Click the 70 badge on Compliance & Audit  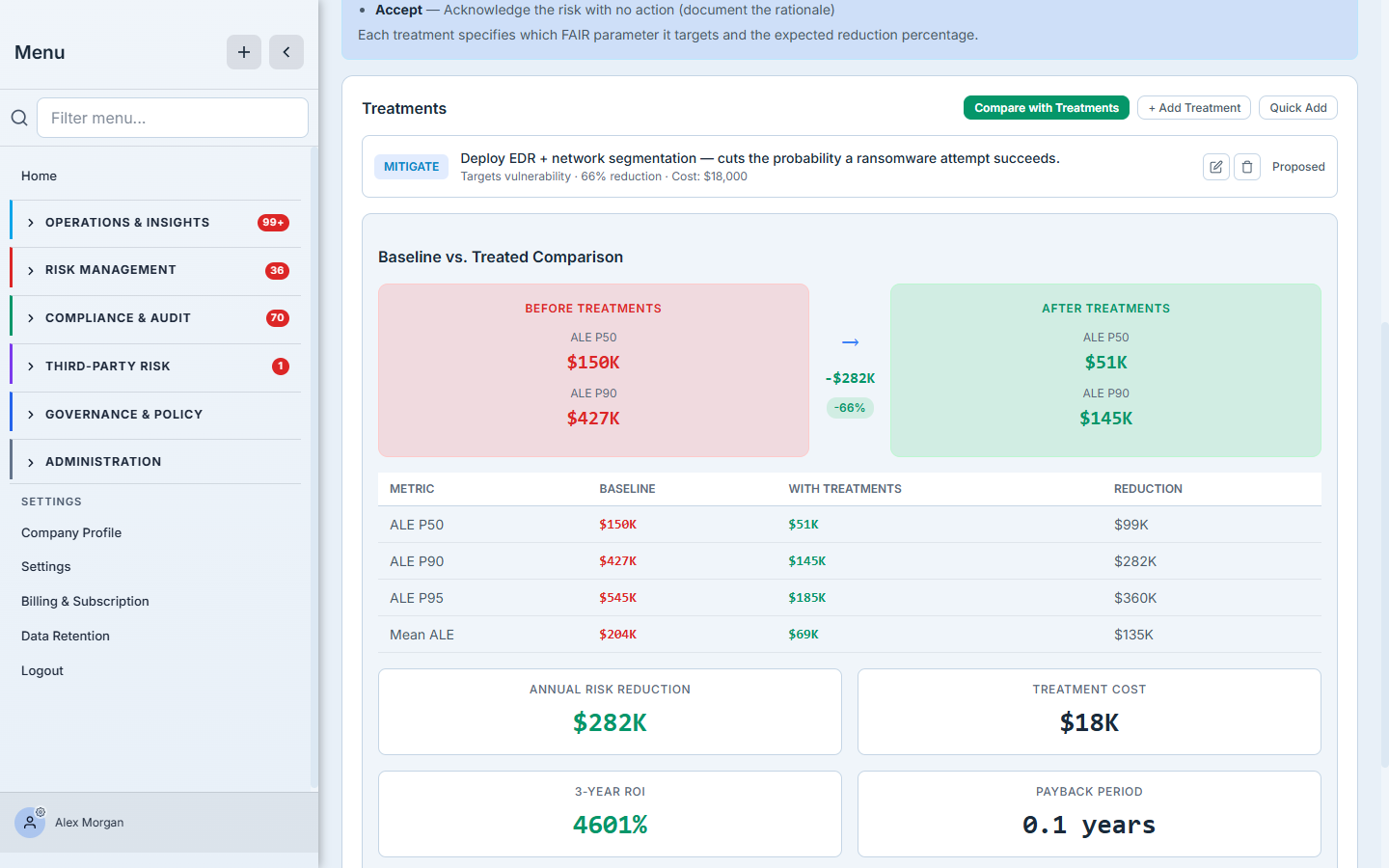coord(277,318)
